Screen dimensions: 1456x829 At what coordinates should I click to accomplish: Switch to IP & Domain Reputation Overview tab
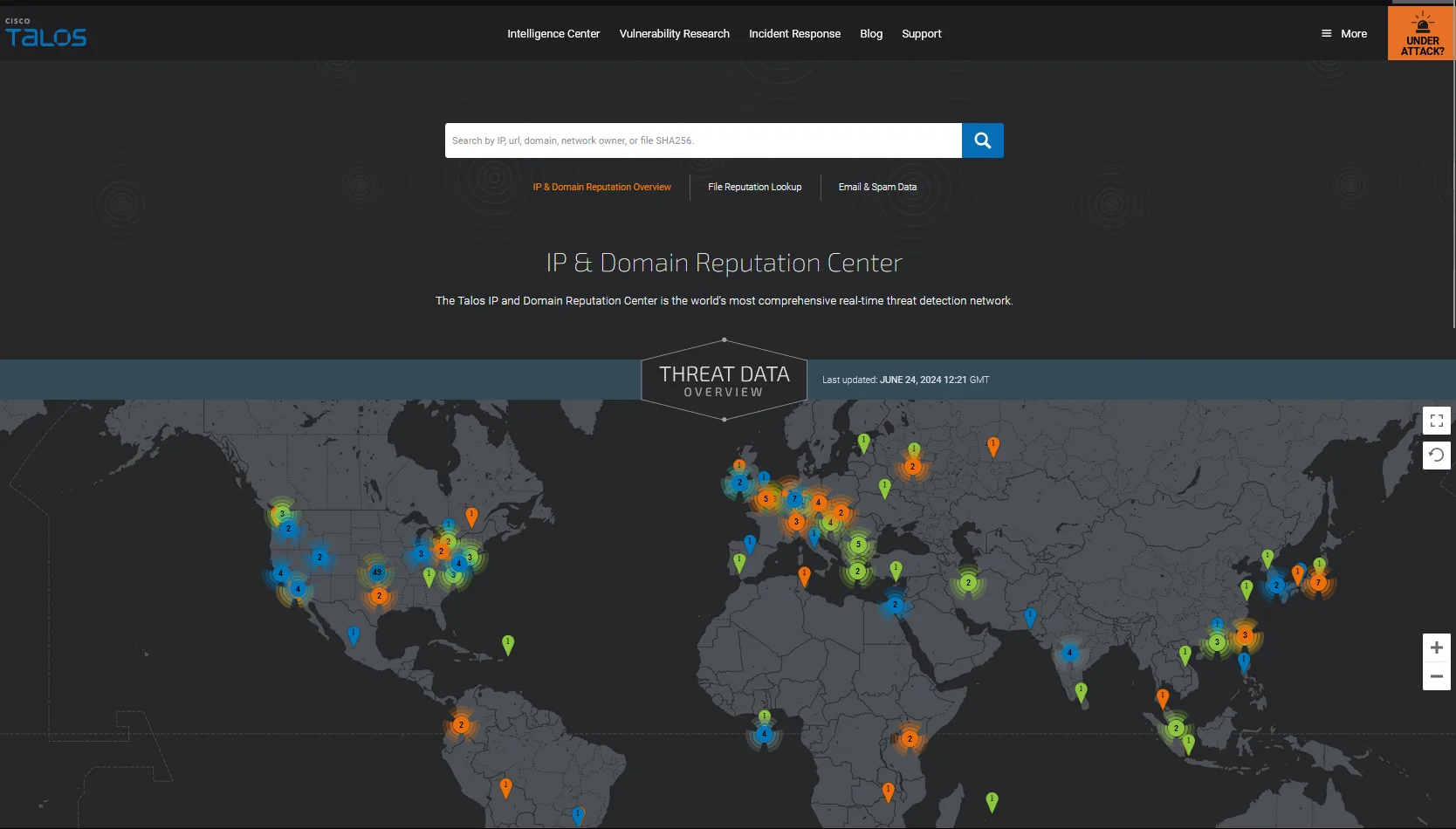coord(601,187)
